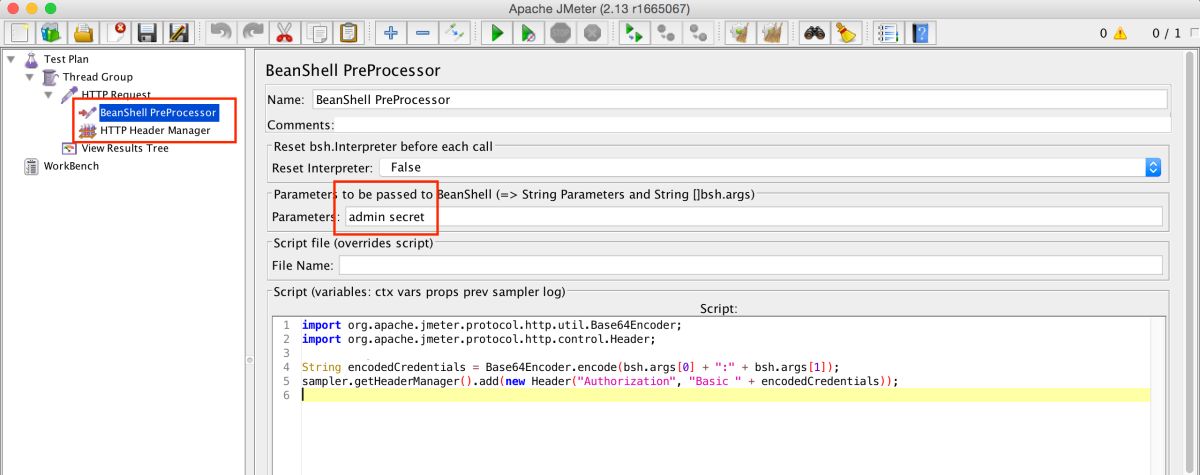Collapse the Test Plan tree node
1200x475 pixels.
coord(11,59)
